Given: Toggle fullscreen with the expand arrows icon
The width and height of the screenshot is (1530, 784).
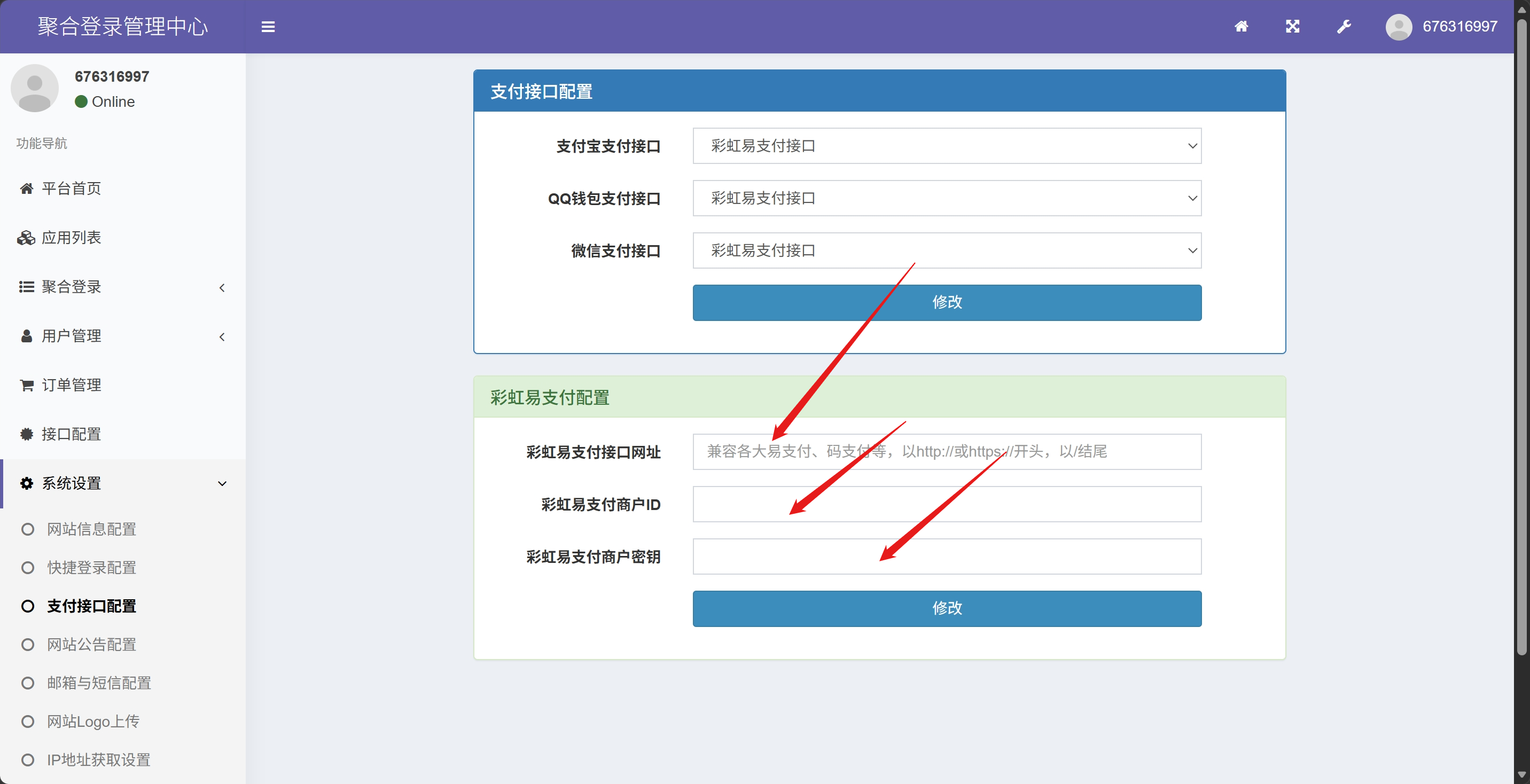Looking at the screenshot, I should 1292,26.
